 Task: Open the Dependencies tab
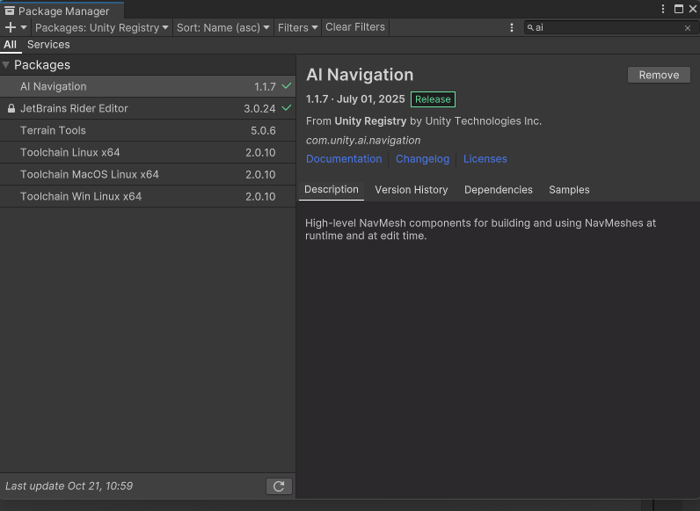[498, 190]
